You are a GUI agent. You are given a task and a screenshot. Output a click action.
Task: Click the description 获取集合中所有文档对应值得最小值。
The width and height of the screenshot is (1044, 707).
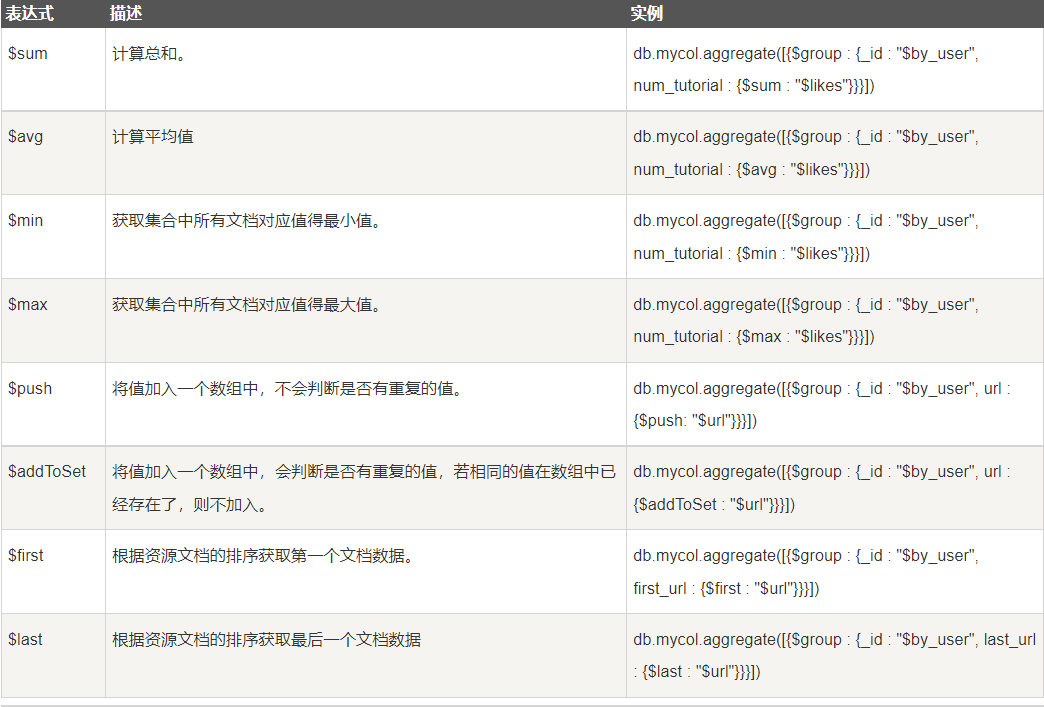click(247, 220)
